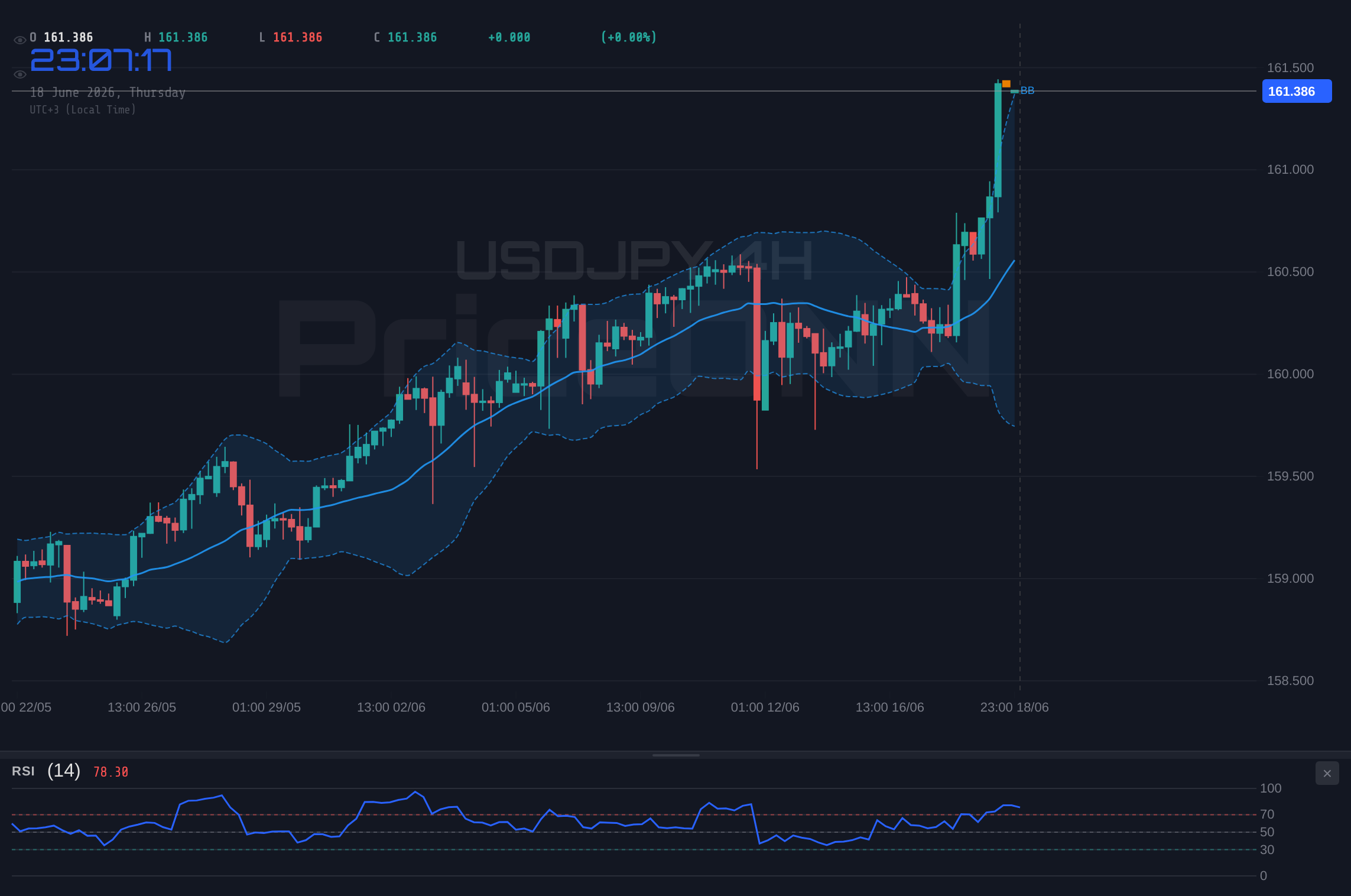Image resolution: width=1351 pixels, height=896 pixels.
Task: Click the 159.500 price axis label
Action: click(x=1290, y=476)
